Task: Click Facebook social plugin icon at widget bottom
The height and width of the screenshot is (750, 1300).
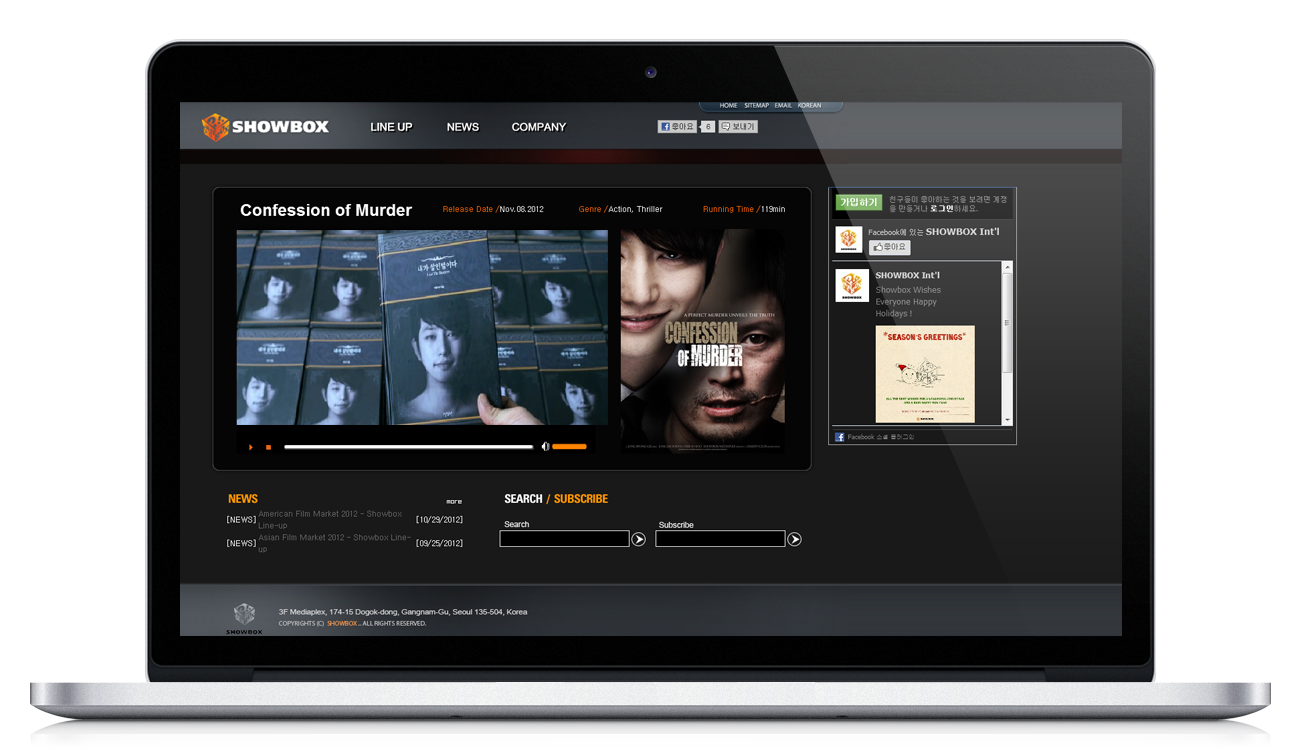Action: tap(840, 437)
